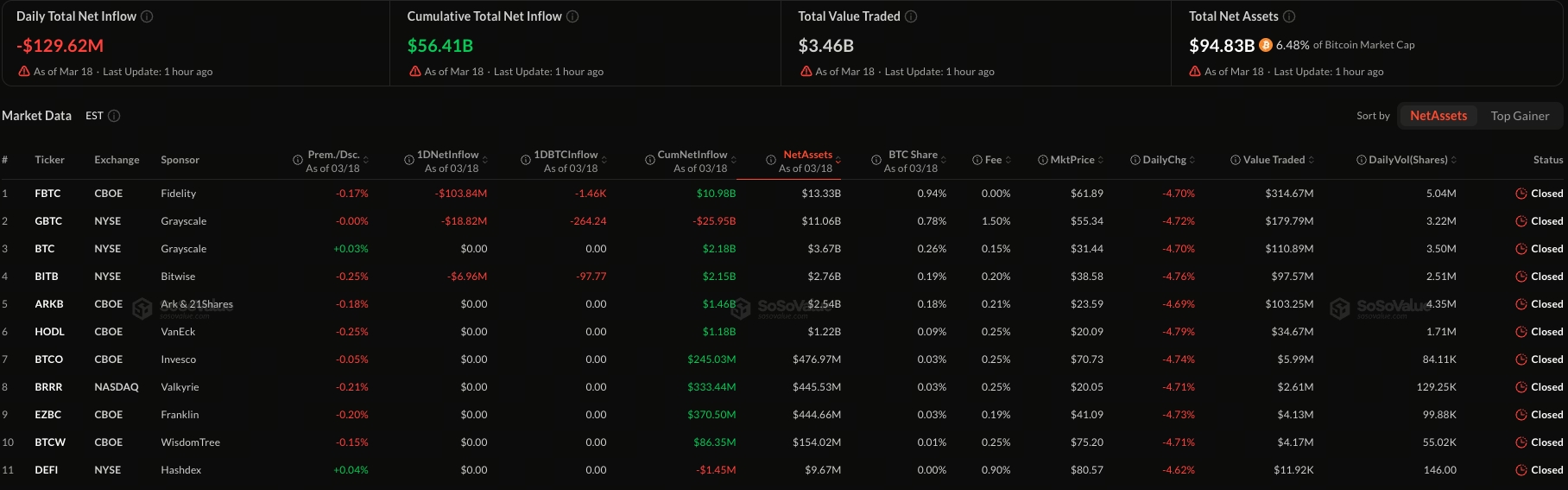This screenshot has width=1568, height=490.
Task: Click the $3.46B total value traded
Action: click(826, 46)
